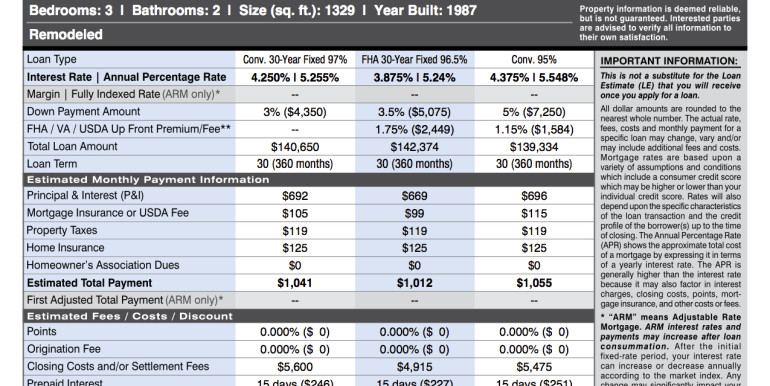Click the $669 Principal & Interest value

click(414, 196)
